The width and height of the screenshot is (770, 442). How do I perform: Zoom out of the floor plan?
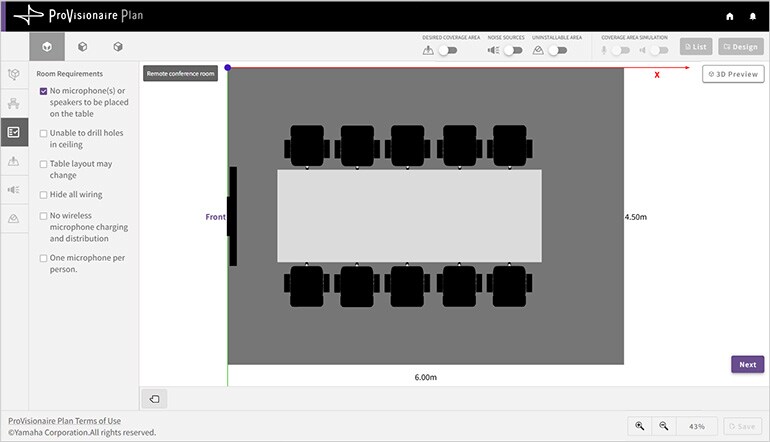[x=663, y=426]
